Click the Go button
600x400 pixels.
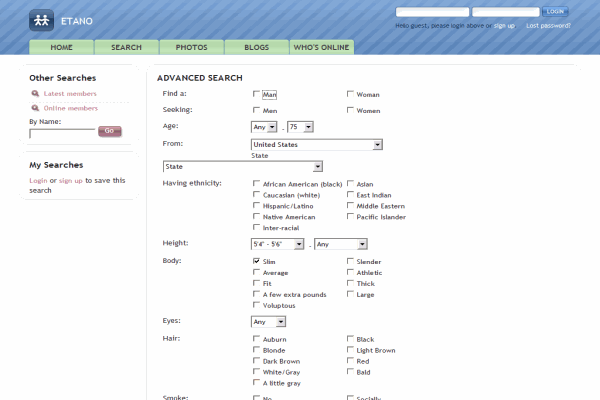pos(109,131)
